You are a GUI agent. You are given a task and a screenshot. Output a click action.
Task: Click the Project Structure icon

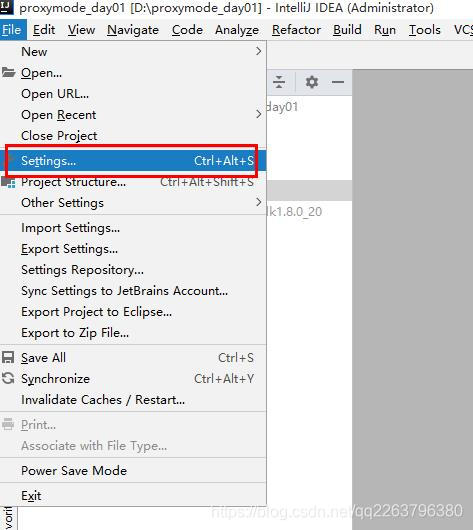pos(8,182)
